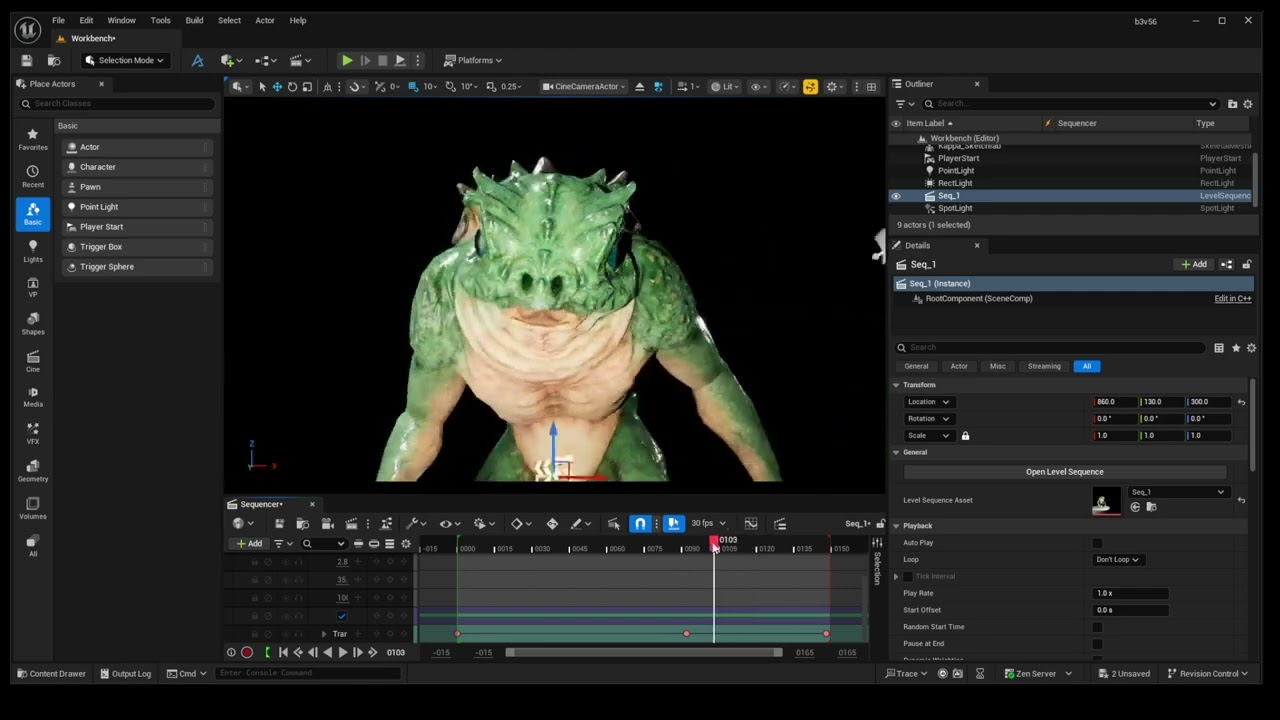Viewport: 1280px width, 720px height.
Task: Open the Output Log
Action: click(126, 674)
